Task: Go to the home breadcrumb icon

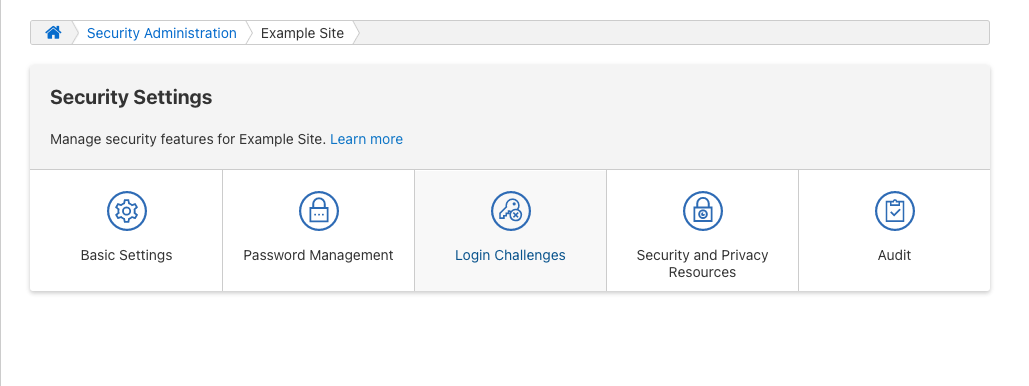Action: click(53, 33)
